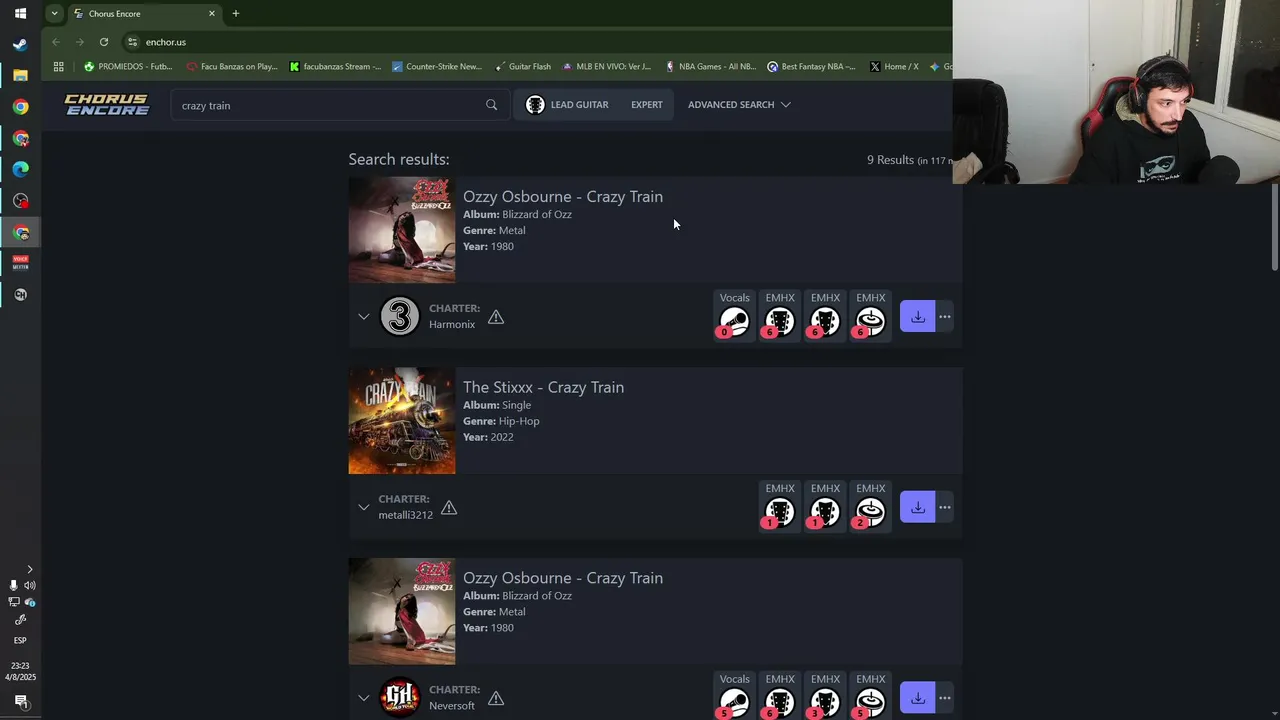Open the Facu Banzas on Play bookmark

(232, 67)
